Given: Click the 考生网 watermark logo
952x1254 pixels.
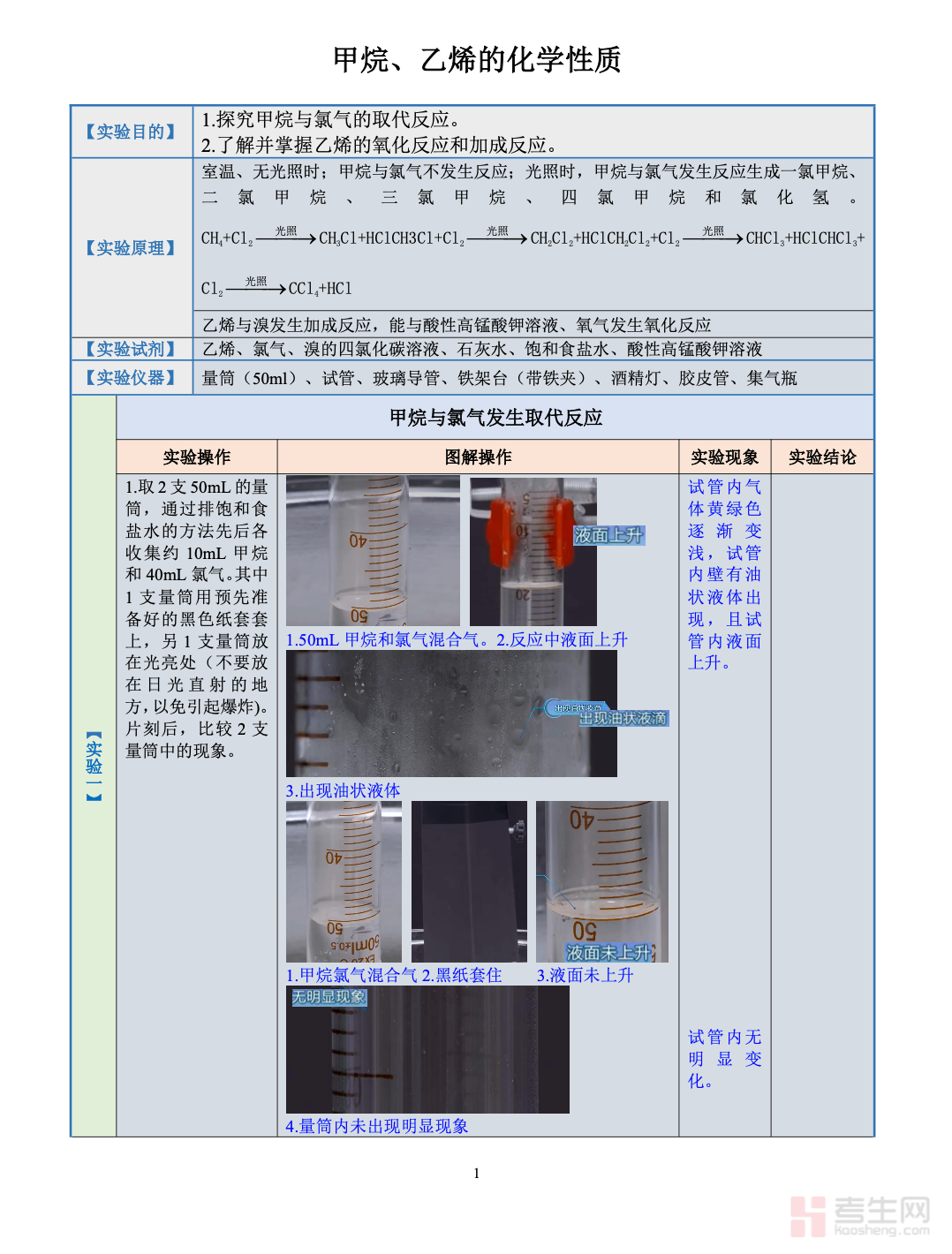Looking at the screenshot, I should tap(859, 1216).
